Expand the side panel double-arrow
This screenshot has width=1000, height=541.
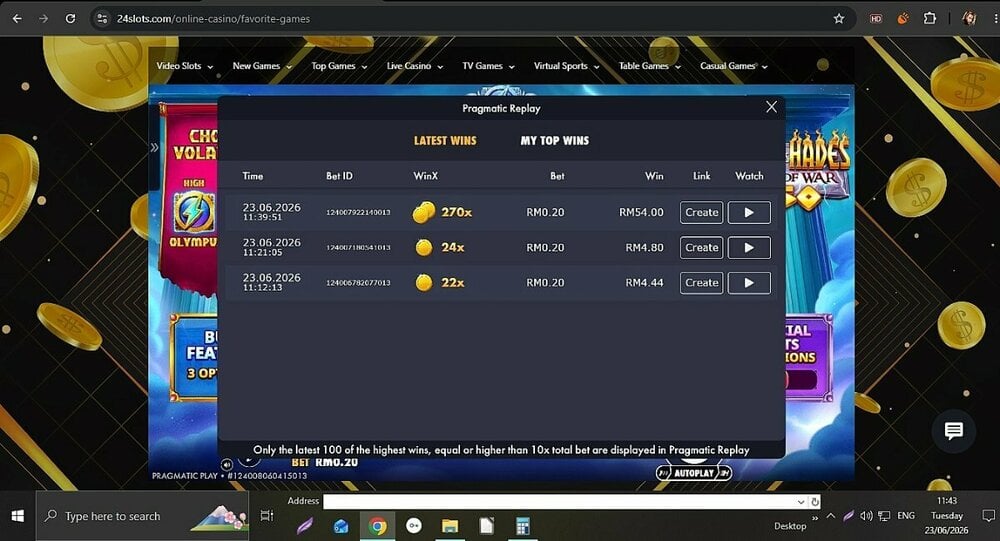[154, 147]
